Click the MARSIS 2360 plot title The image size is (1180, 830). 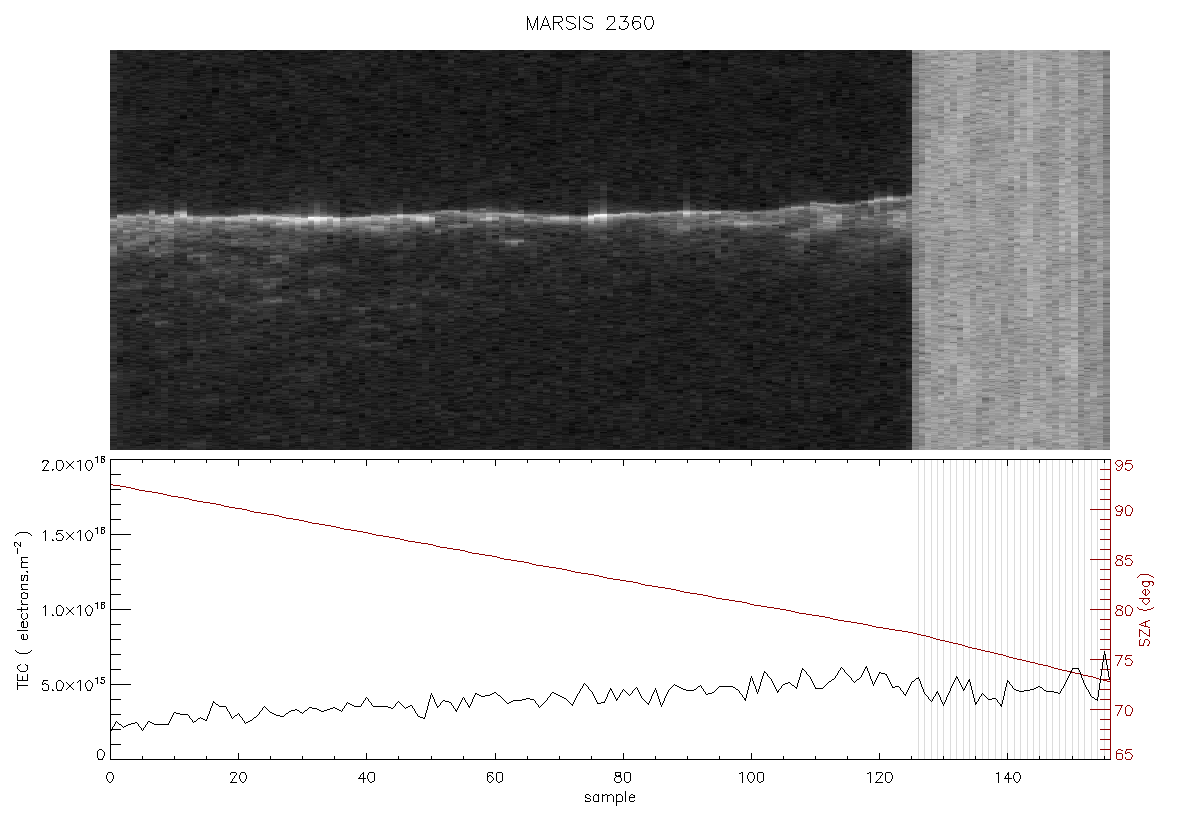coord(589,23)
